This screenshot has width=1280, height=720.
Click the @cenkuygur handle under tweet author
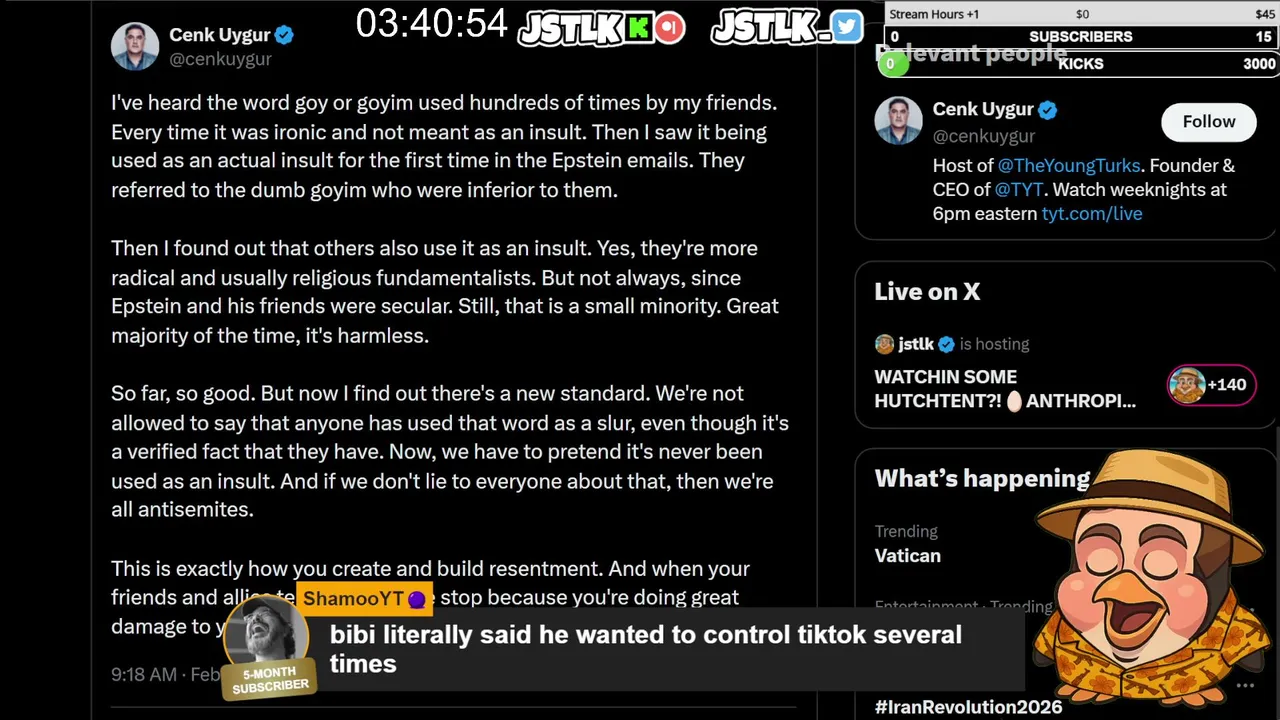click(x=220, y=59)
